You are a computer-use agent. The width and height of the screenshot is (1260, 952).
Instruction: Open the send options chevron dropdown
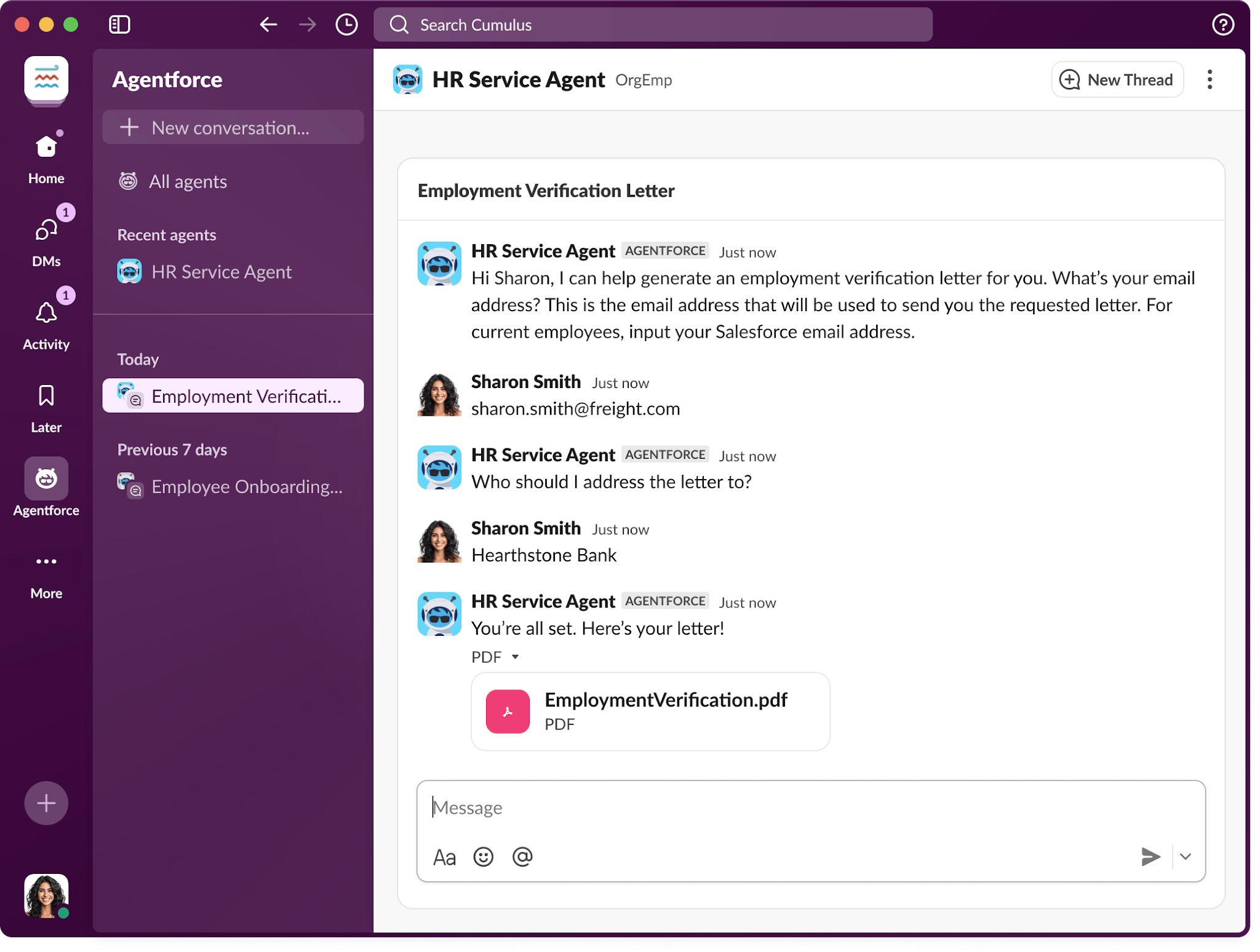coord(1186,857)
